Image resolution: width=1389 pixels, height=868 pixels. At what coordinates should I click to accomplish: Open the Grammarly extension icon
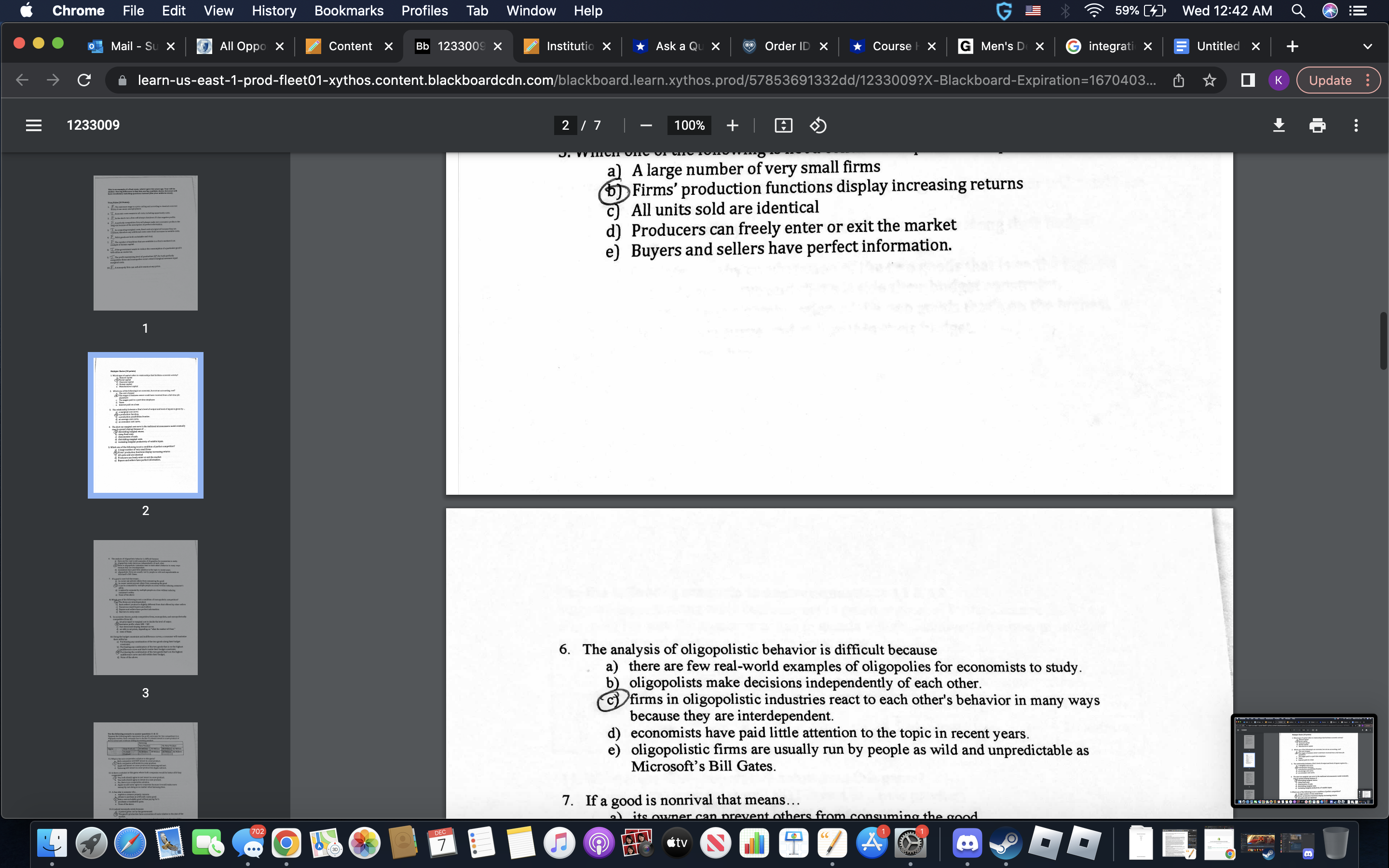[x=1004, y=10]
